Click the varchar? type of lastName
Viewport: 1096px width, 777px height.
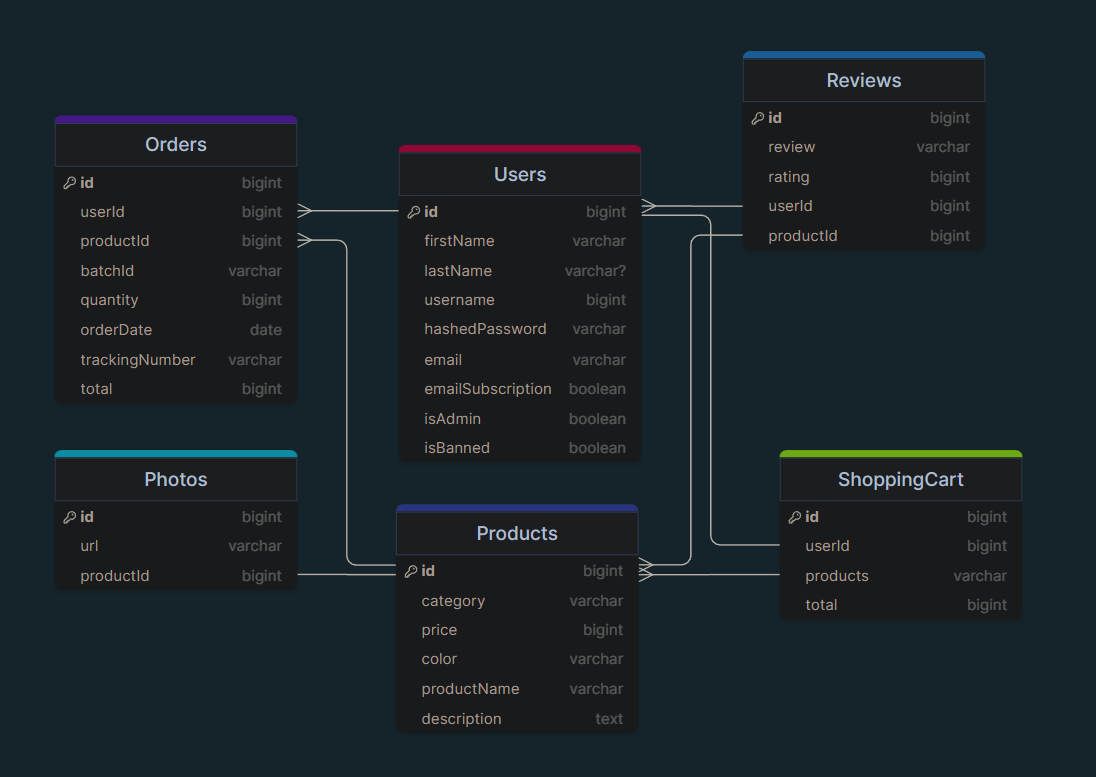[x=596, y=271]
